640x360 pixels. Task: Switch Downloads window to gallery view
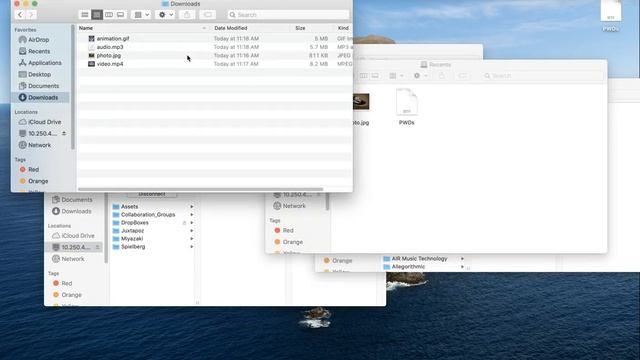[120, 15]
